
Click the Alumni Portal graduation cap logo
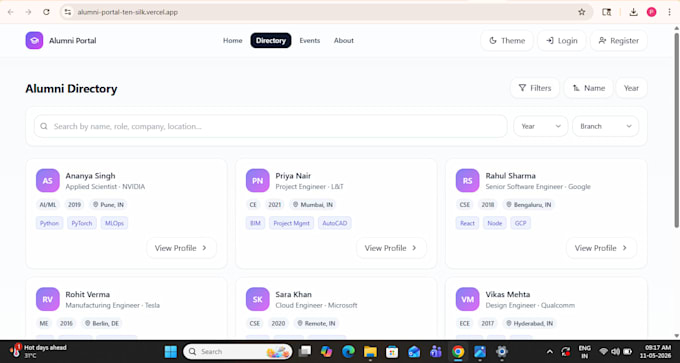tap(34, 40)
